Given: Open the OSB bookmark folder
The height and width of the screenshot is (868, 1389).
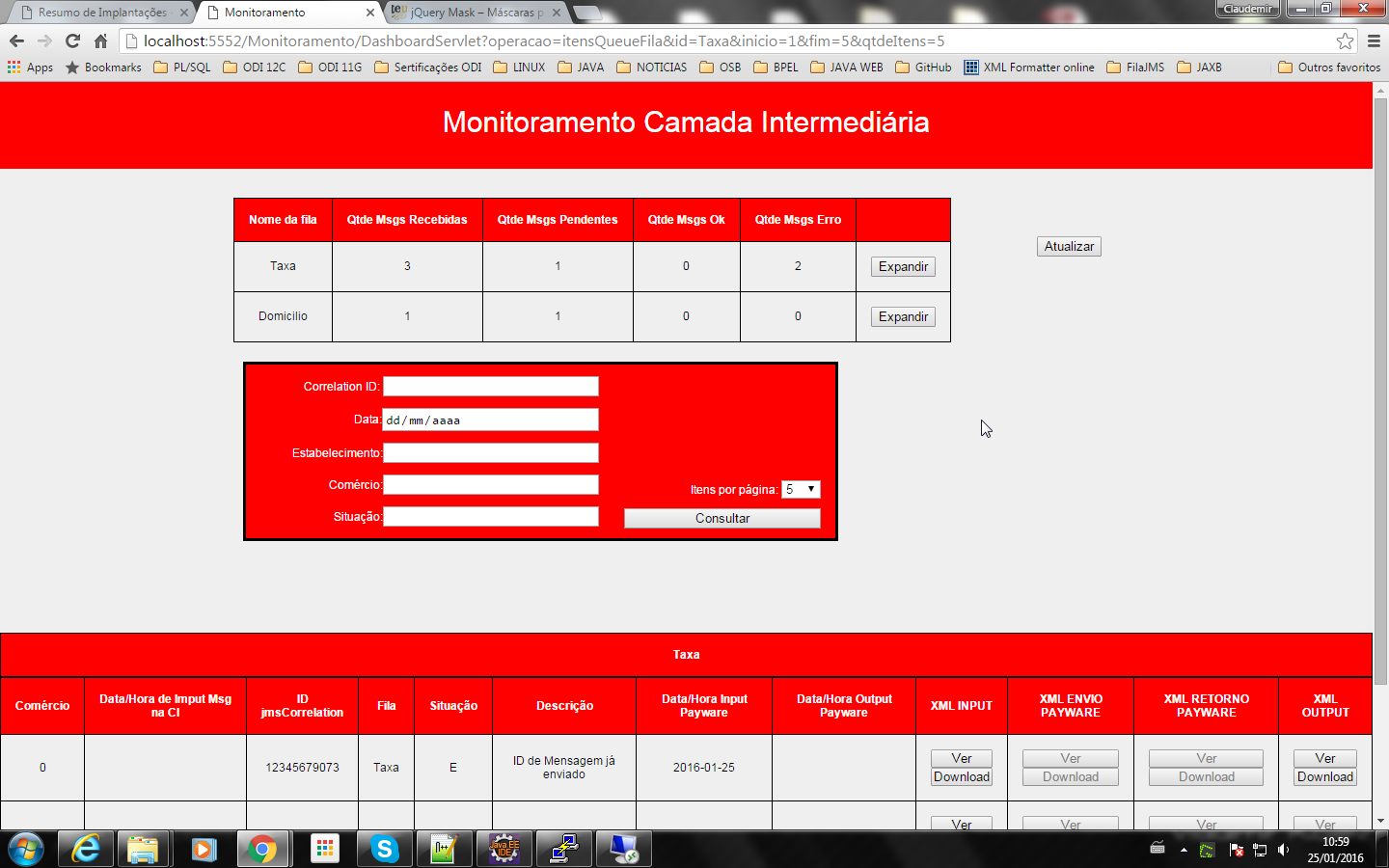Looking at the screenshot, I should pyautogui.click(x=721, y=68).
